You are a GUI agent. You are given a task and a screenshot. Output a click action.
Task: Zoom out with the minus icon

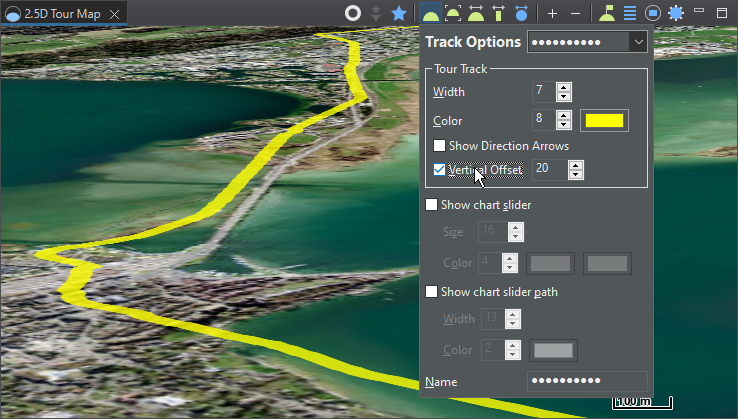575,14
